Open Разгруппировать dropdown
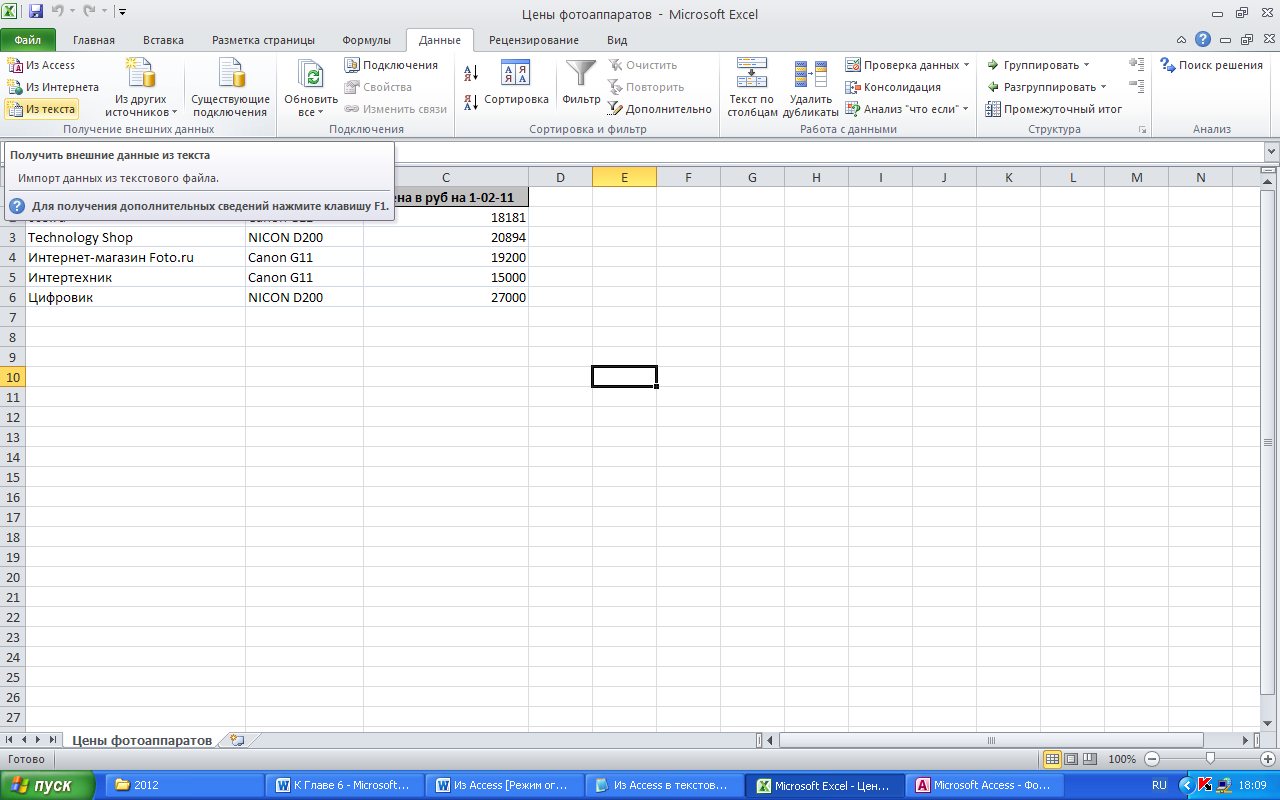Image resolution: width=1280 pixels, height=800 pixels. point(1046,87)
